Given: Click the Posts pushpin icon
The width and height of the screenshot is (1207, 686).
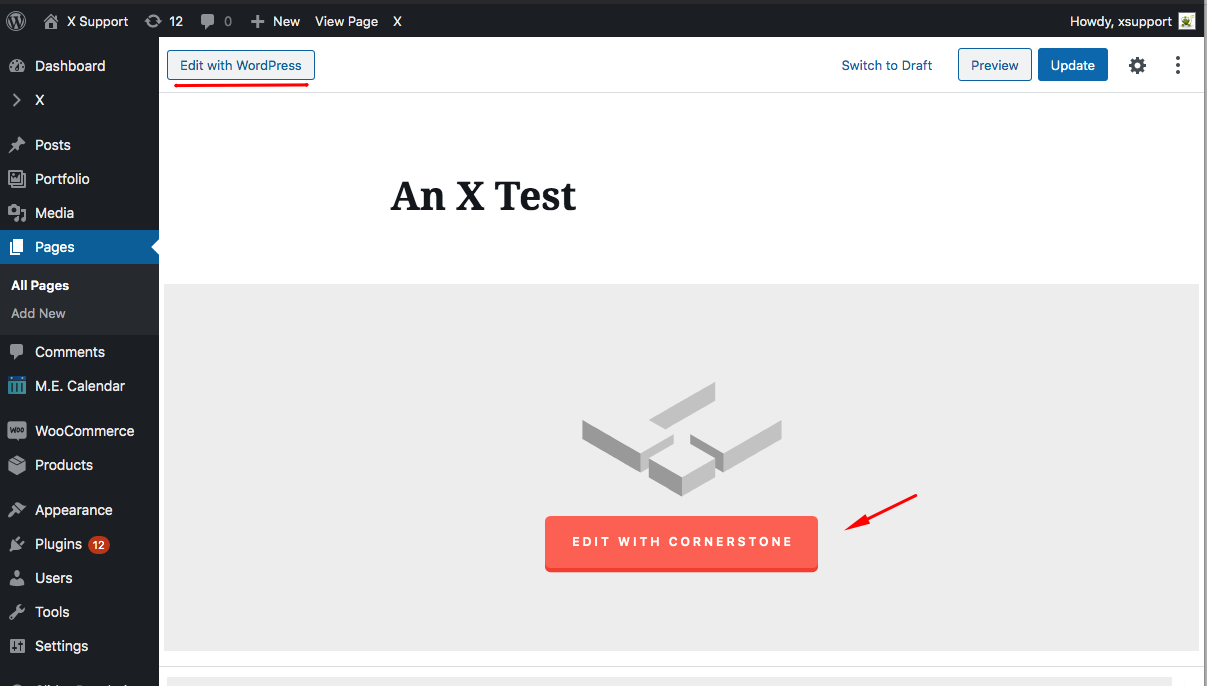Looking at the screenshot, I should [17, 145].
